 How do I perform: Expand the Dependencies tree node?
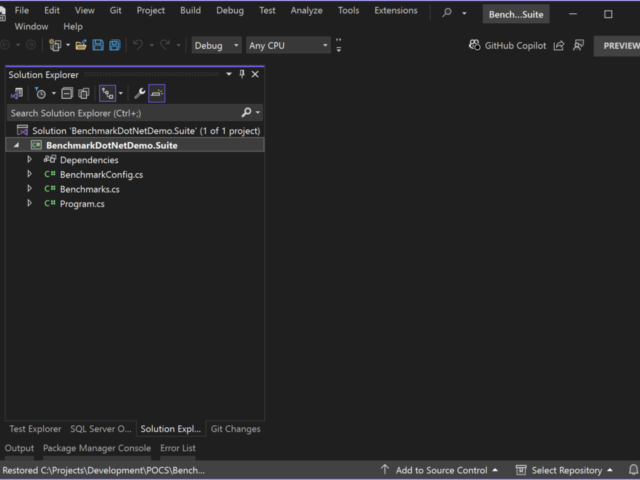tap(30, 160)
